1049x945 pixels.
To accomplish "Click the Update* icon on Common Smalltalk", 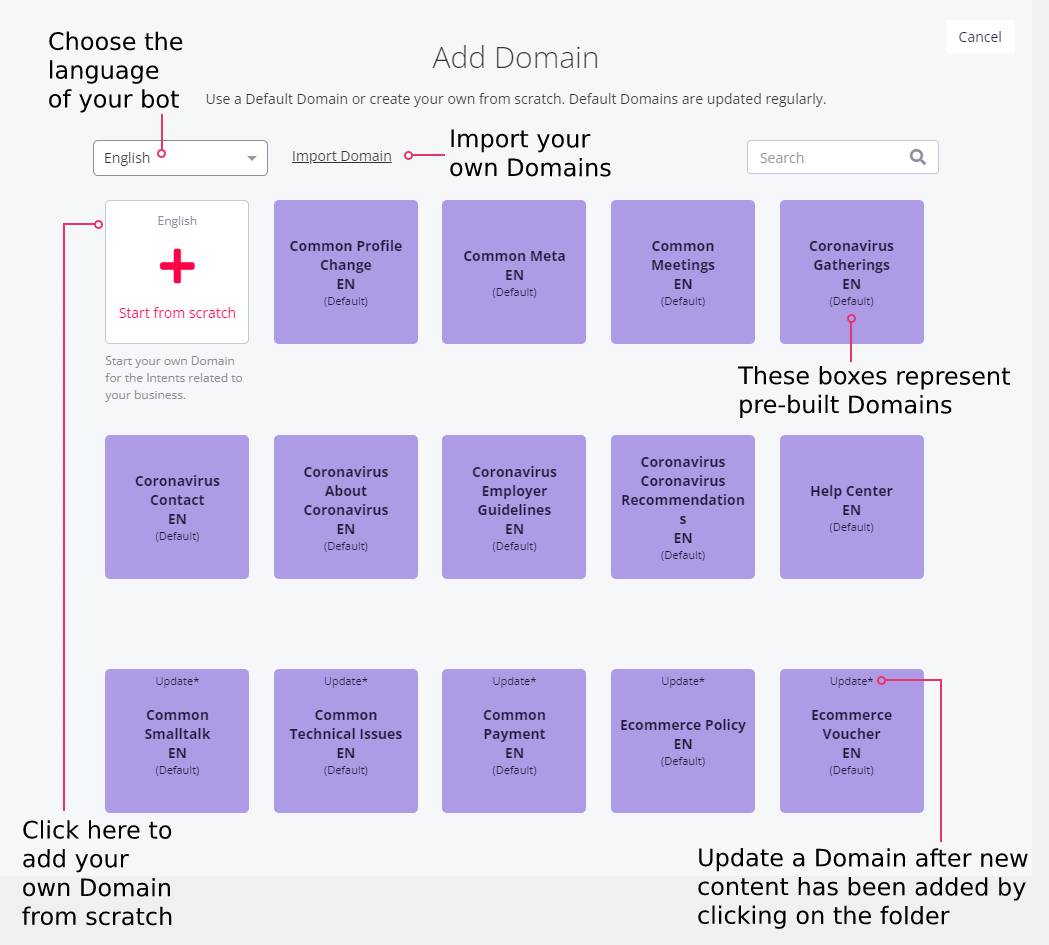I will pos(176,681).
